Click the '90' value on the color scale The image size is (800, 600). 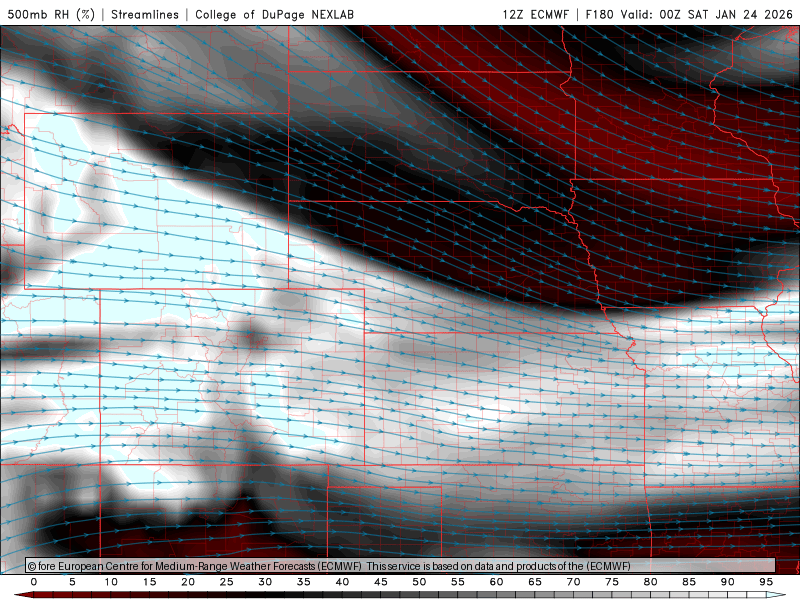[x=727, y=582]
